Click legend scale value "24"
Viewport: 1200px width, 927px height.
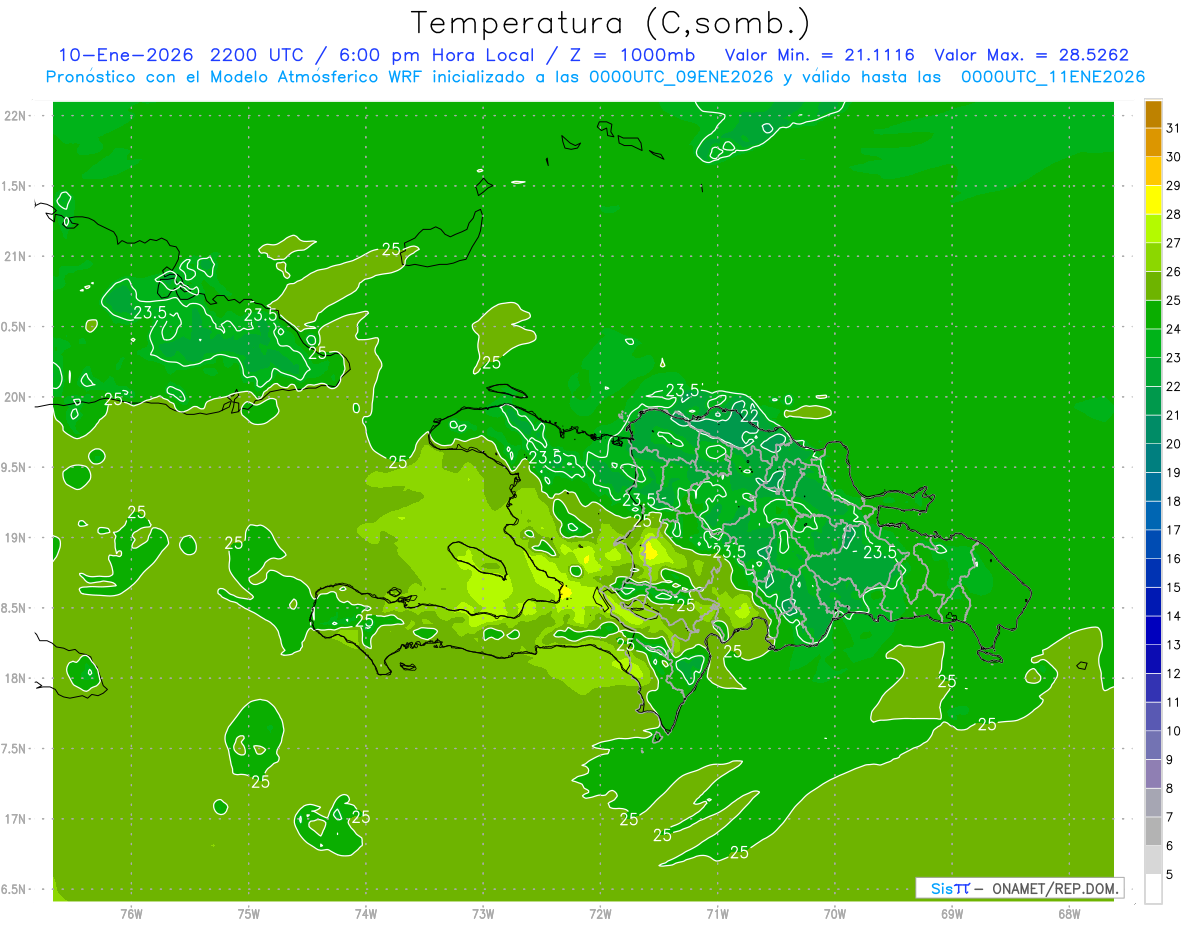pyautogui.click(x=1174, y=329)
